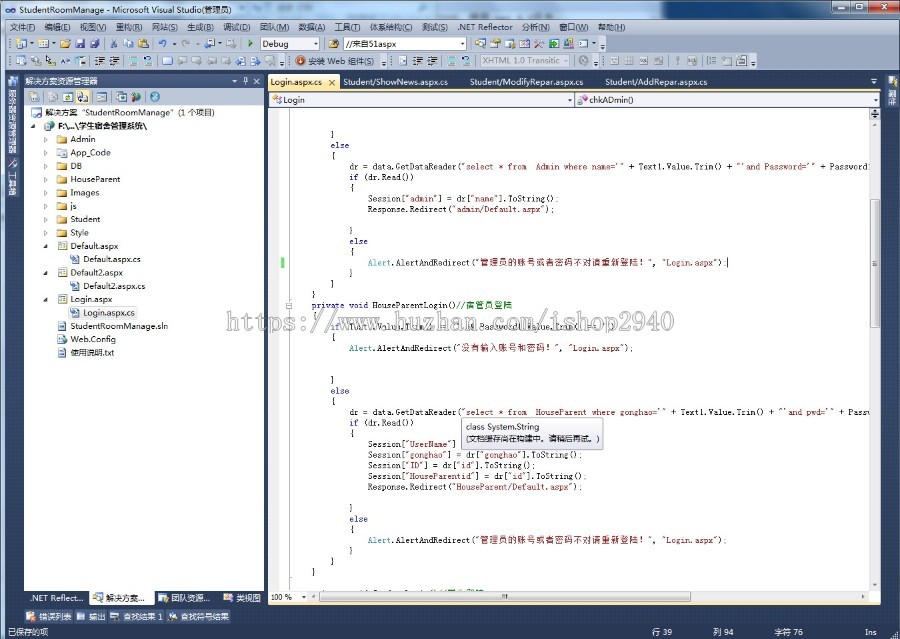This screenshot has height=639, width=900.
Task: Pin the Solution Explorer panel with auto-hide pin
Action: pyautogui.click(x=246, y=81)
